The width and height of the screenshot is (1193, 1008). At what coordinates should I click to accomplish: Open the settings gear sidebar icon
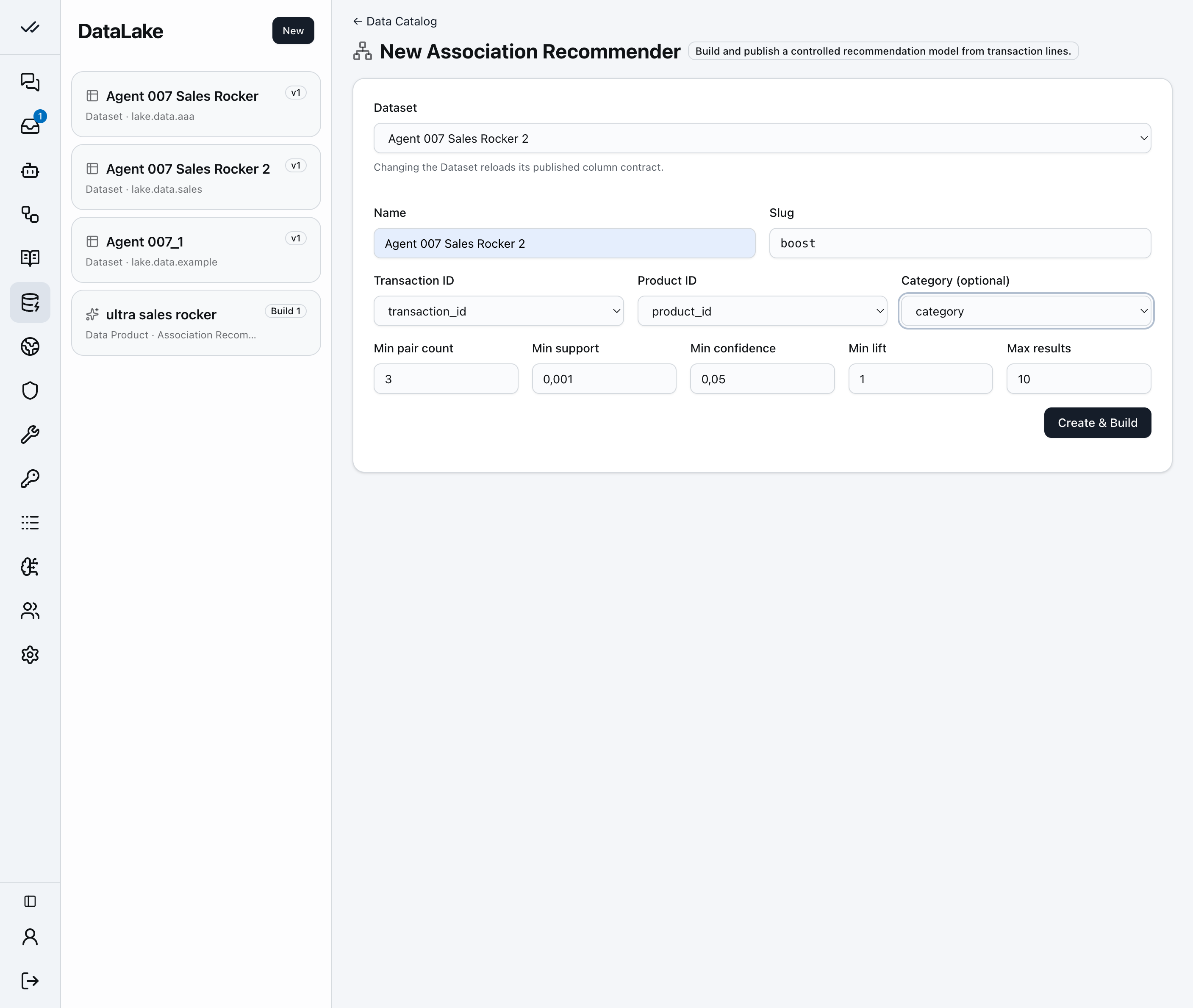(30, 654)
